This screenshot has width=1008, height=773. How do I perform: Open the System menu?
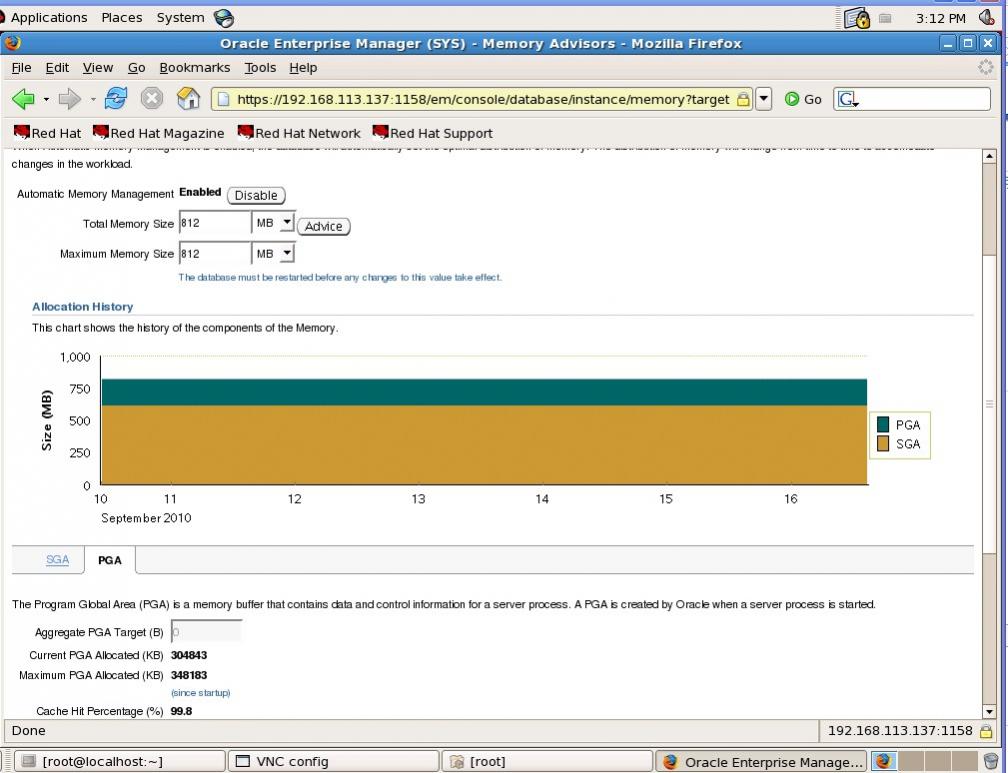click(x=180, y=18)
